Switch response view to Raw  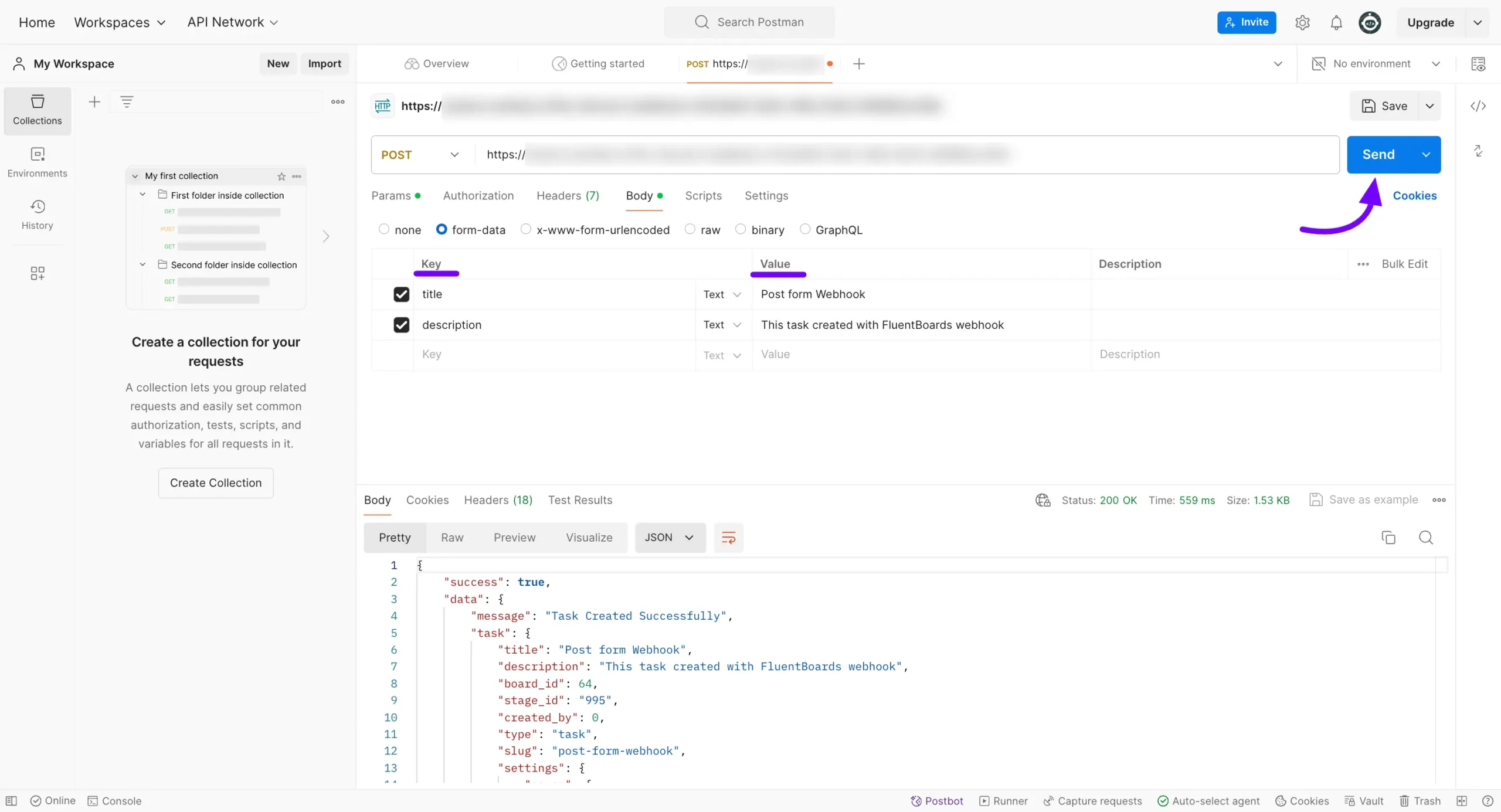(452, 538)
